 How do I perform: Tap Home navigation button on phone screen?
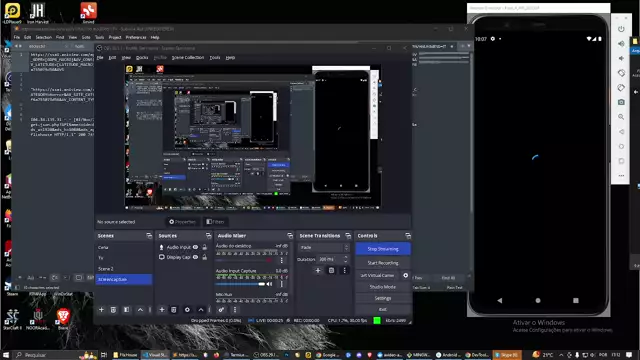coord(538,300)
